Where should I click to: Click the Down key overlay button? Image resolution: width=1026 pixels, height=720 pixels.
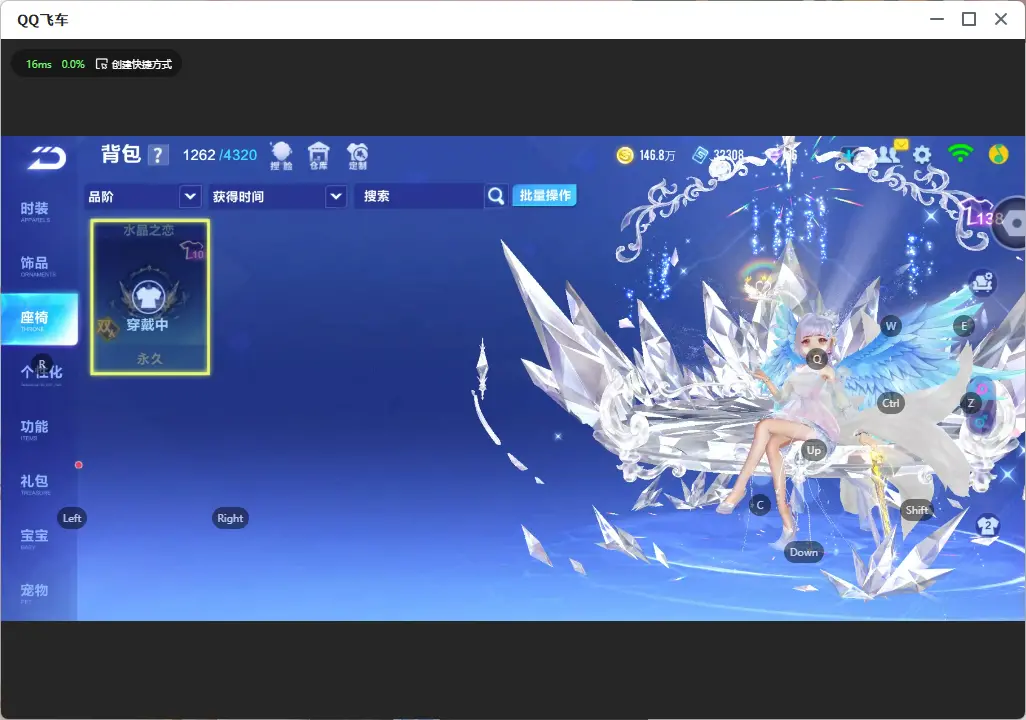click(x=804, y=552)
